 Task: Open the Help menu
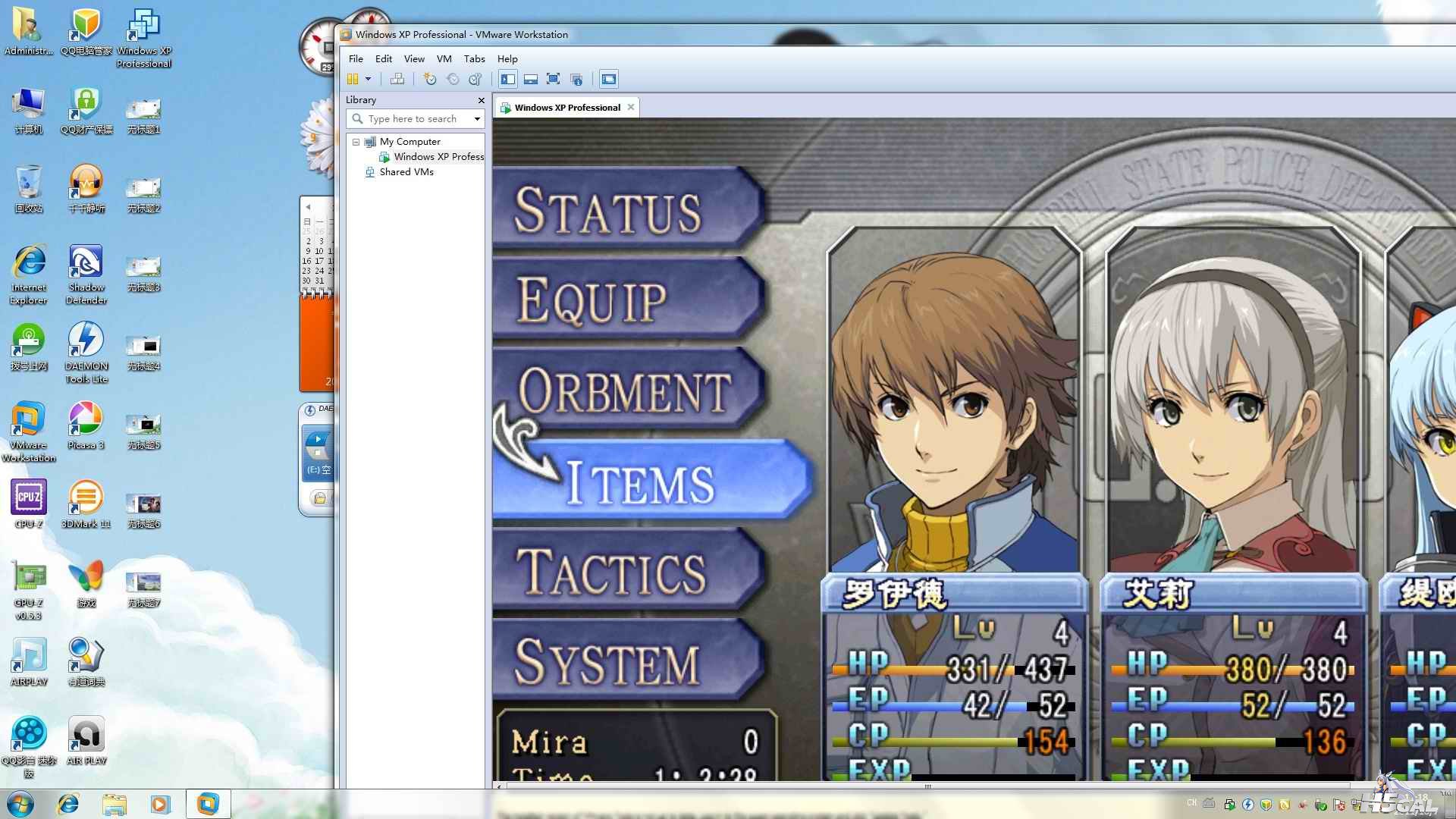(x=507, y=58)
